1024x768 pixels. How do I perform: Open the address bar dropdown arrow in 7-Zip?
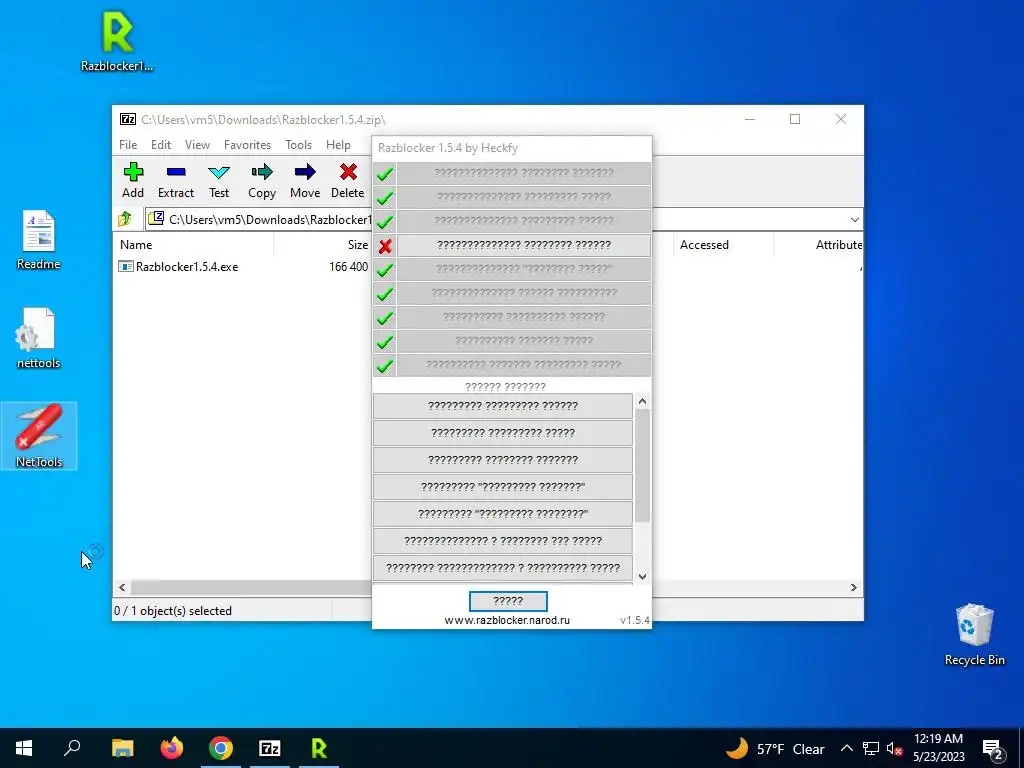(x=854, y=219)
